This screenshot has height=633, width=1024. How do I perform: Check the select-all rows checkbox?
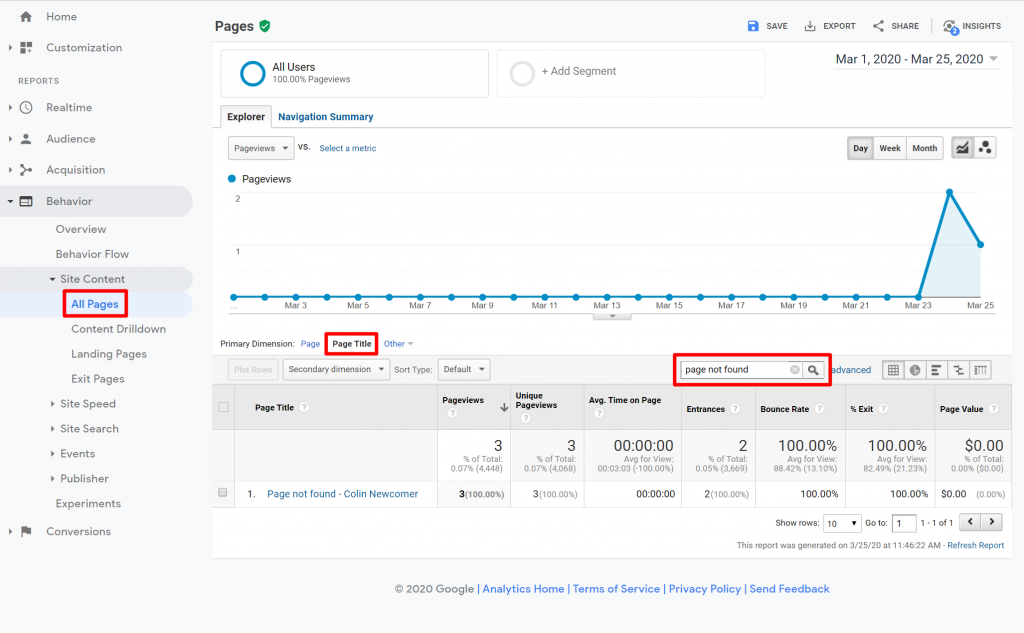(x=224, y=407)
